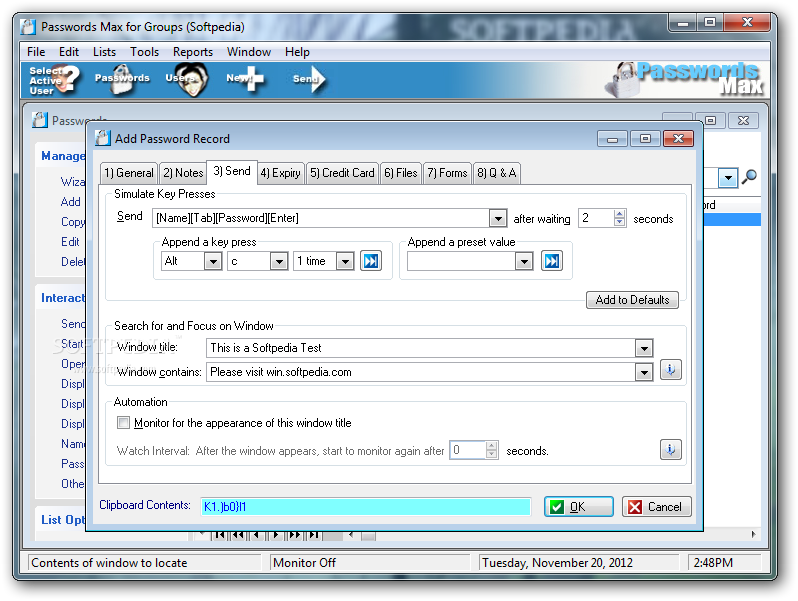Click the '2:48PM' time in status bar
798x601 pixels.
713,563
